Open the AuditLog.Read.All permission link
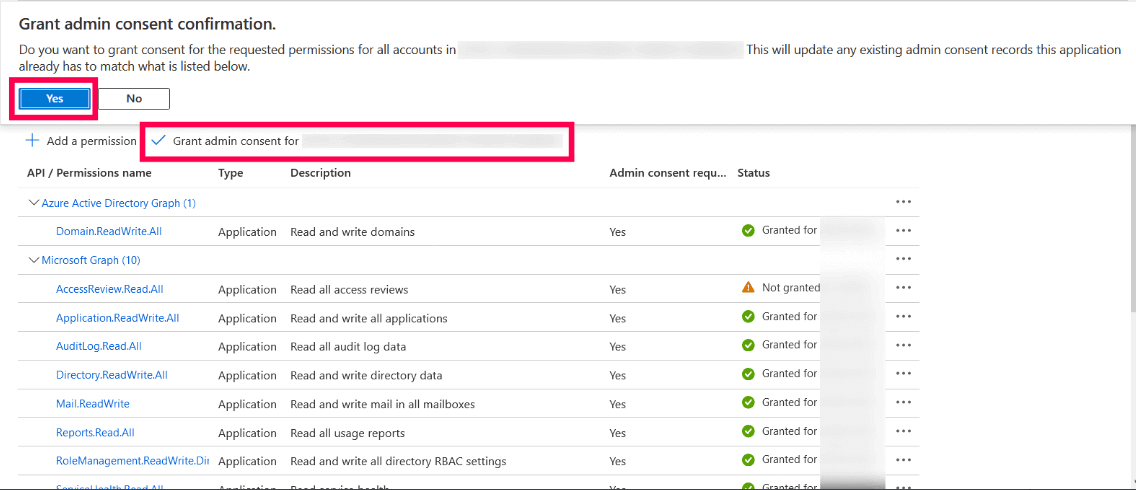The height and width of the screenshot is (490, 1136). tap(99, 346)
